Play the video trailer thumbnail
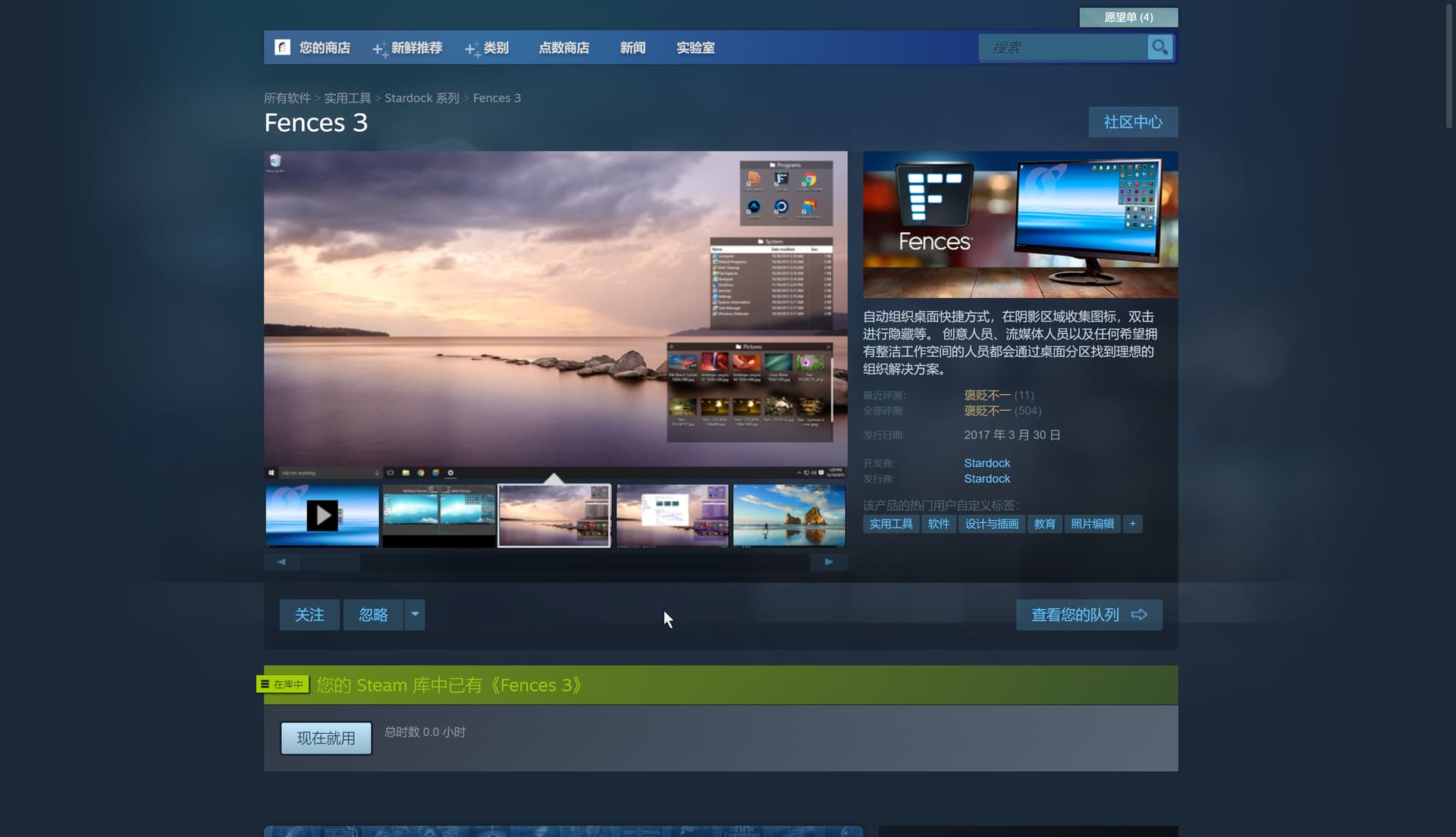The width and height of the screenshot is (1456, 837). pyautogui.click(x=322, y=516)
